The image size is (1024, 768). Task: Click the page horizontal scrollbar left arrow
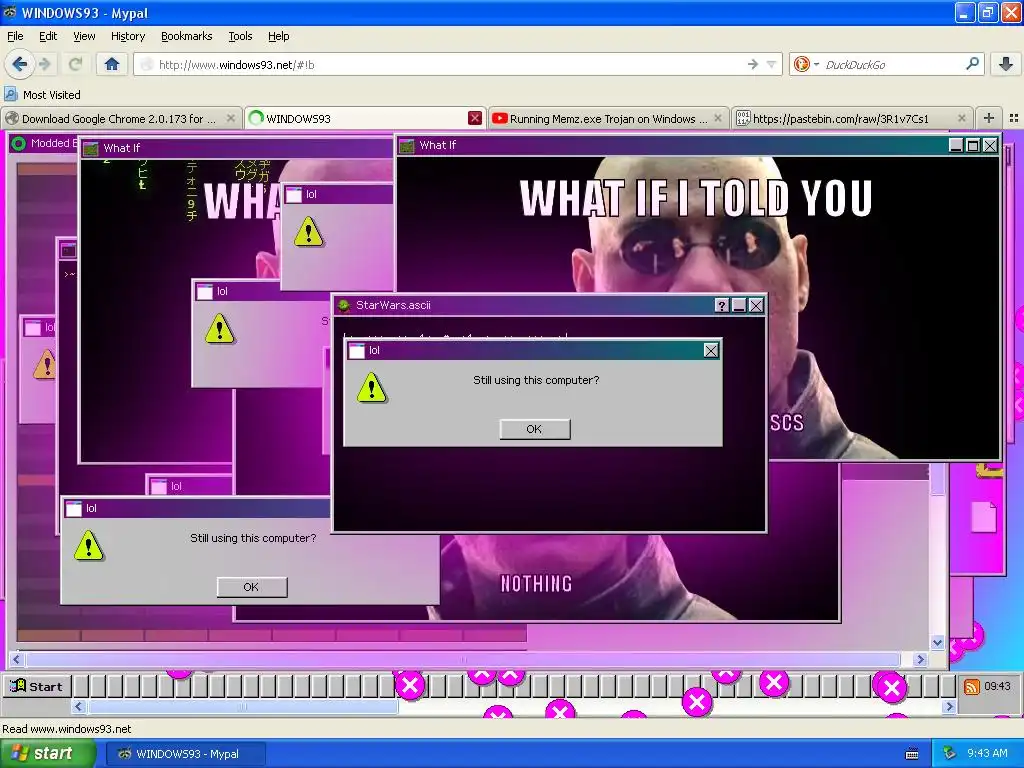[16, 660]
